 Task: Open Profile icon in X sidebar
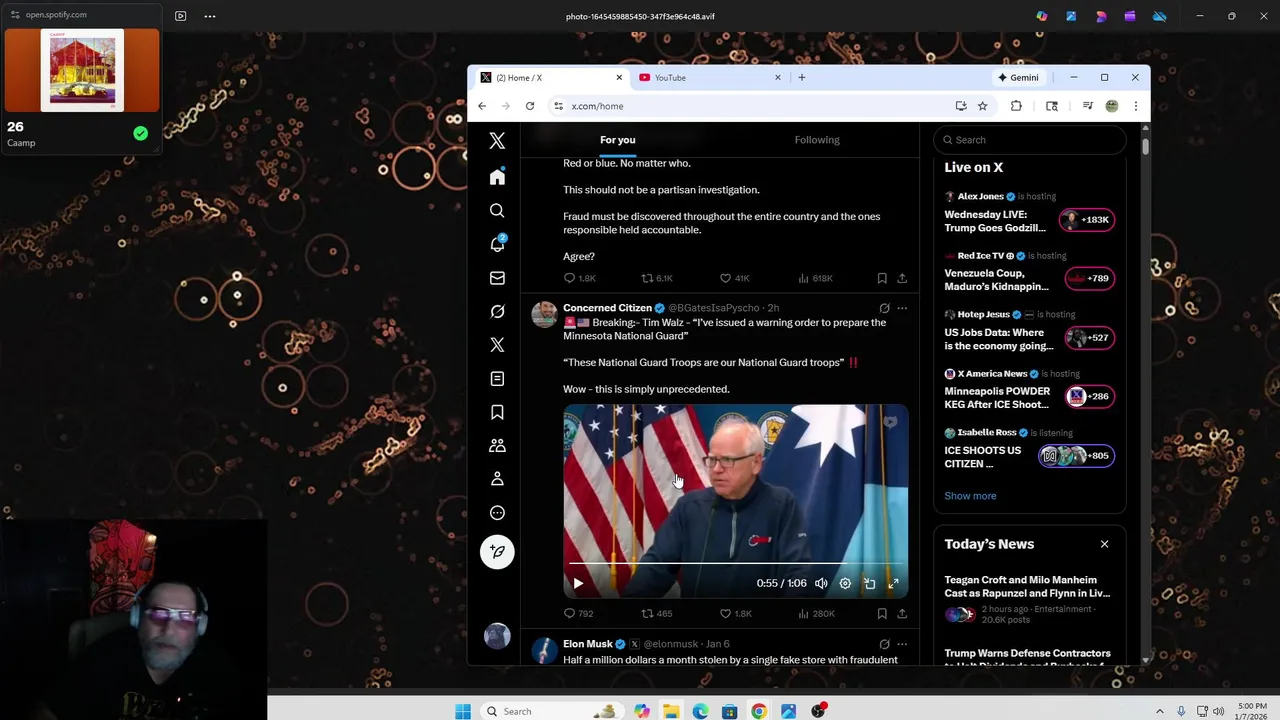pyautogui.click(x=497, y=479)
